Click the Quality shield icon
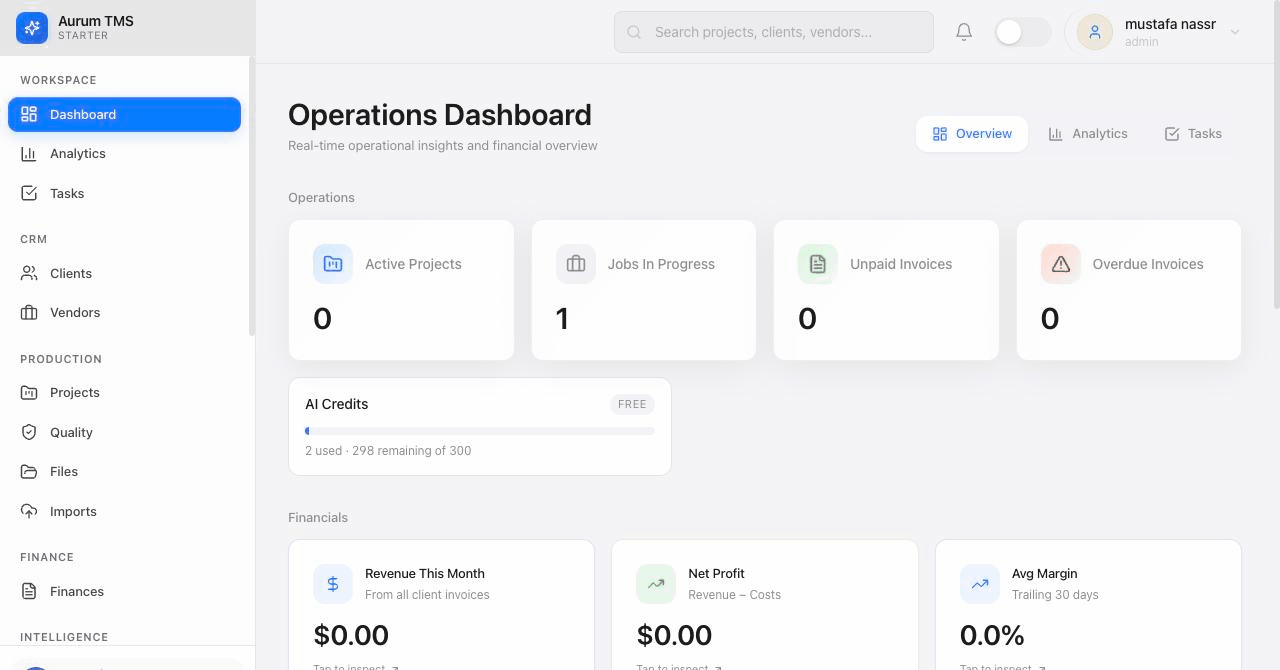 point(29,432)
